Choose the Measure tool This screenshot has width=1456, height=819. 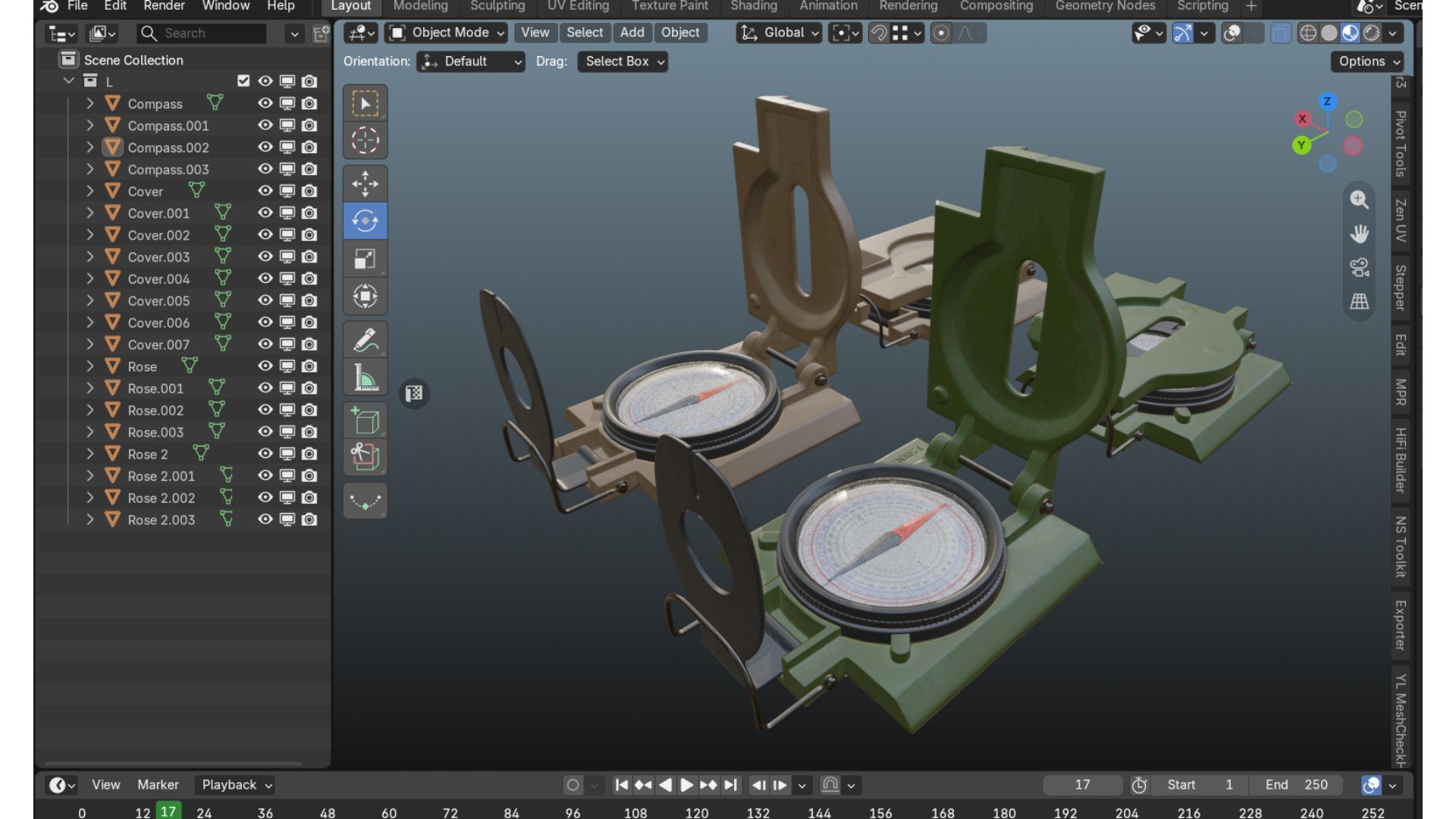point(365,377)
